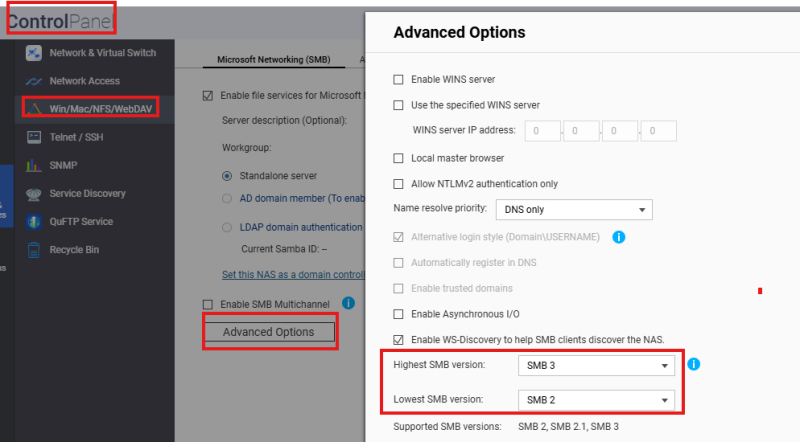Screen dimensions: 800x442
Task: Click first WINS server IP address field
Action: pyautogui.click(x=542, y=131)
